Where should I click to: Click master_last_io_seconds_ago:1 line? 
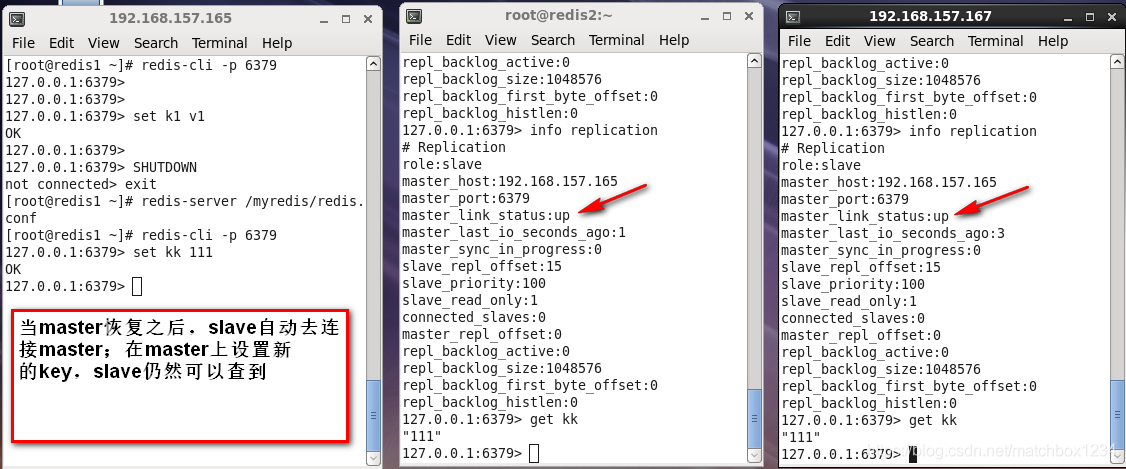[514, 233]
